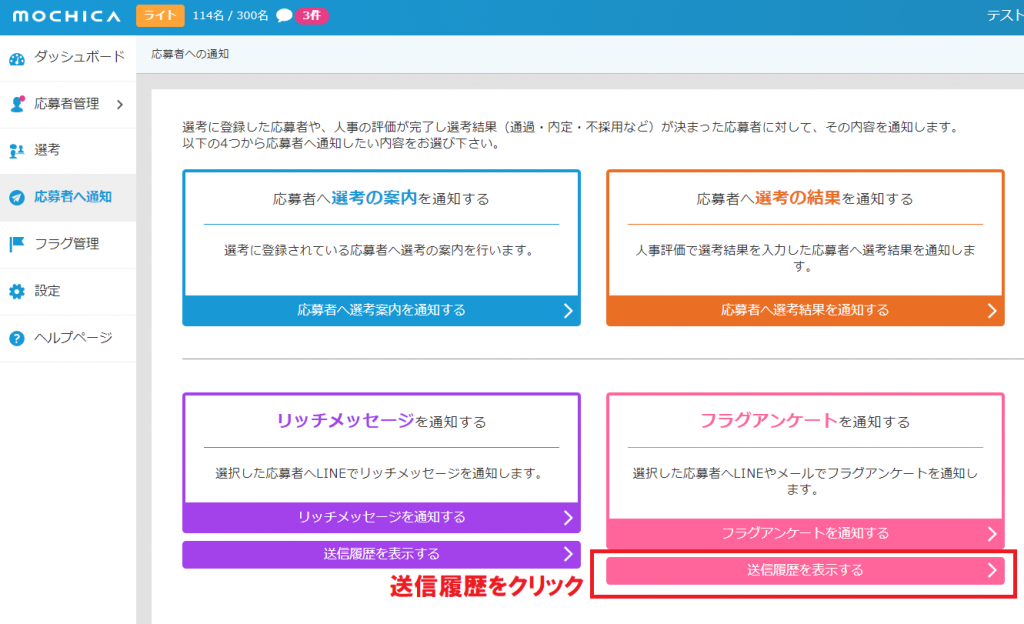Viewport: 1024px width, 624px height.
Task: Show pink 送信履歴を表示する history
Action: [x=805, y=570]
